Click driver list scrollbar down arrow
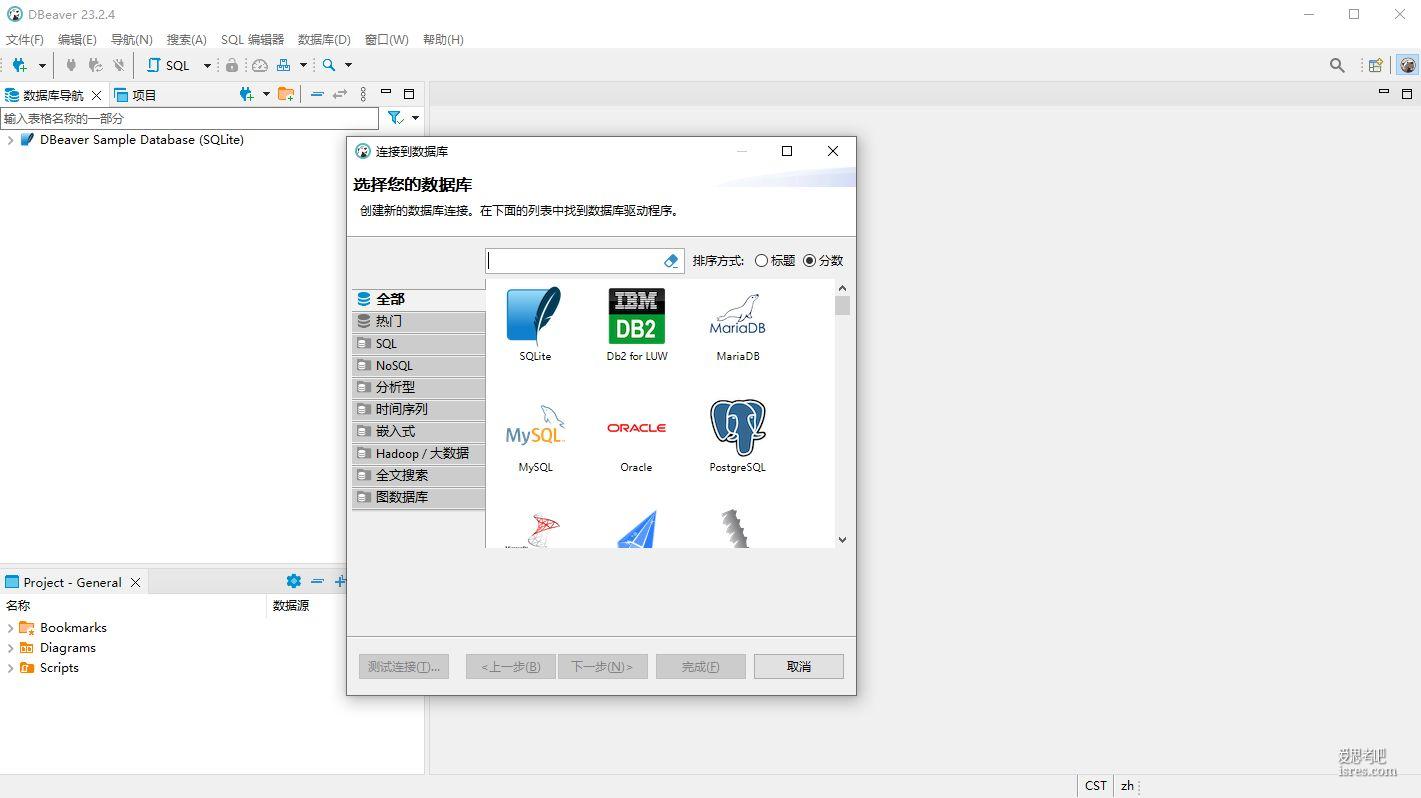The width and height of the screenshot is (1421, 798). coord(842,540)
